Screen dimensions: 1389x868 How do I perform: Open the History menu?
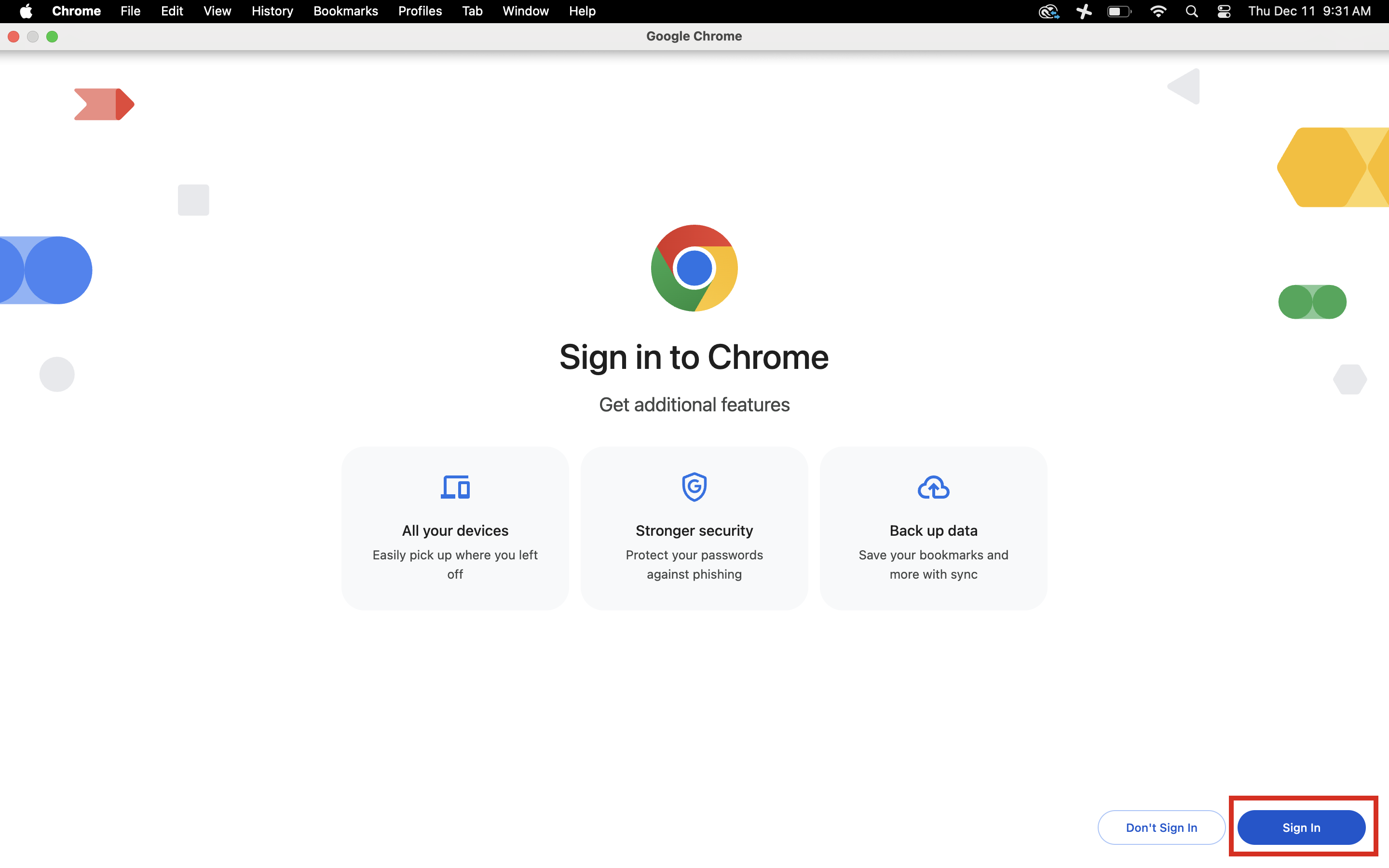point(272,11)
